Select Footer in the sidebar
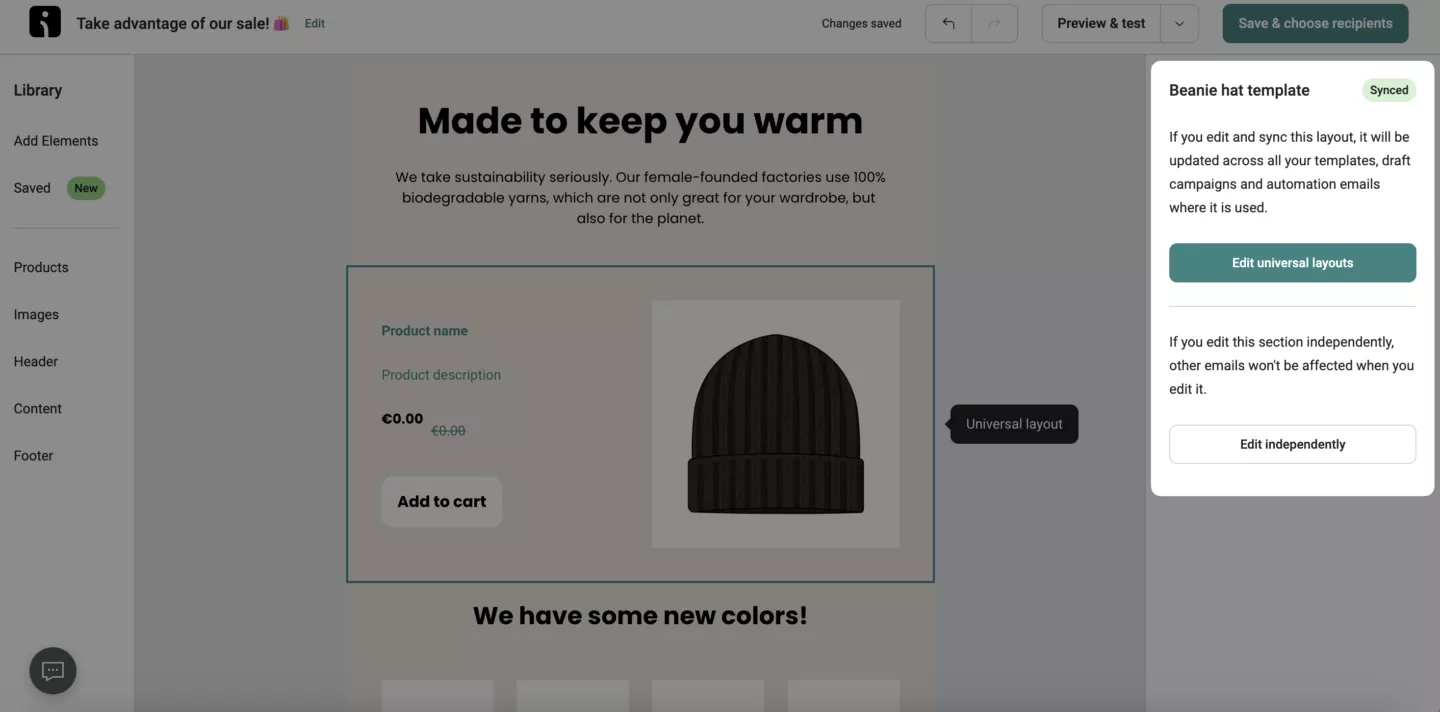The width and height of the screenshot is (1440, 712). point(33,456)
